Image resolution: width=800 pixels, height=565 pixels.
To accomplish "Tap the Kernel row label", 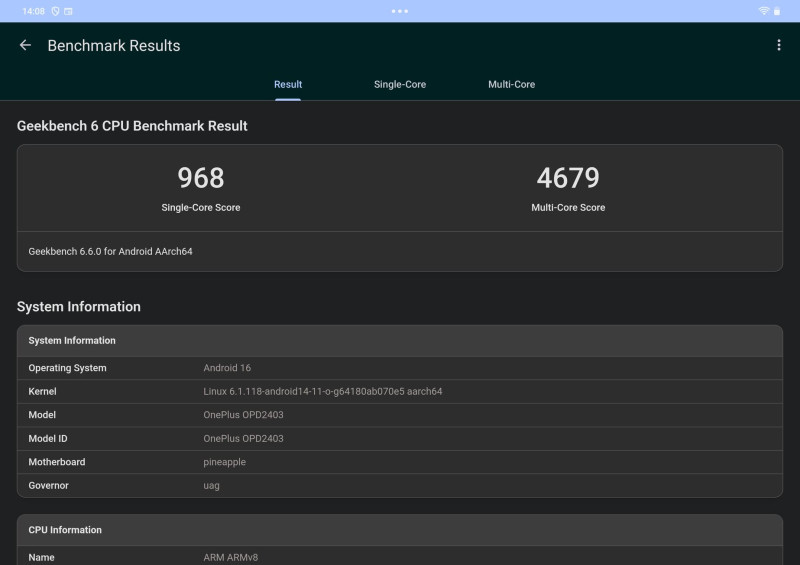I will tap(42, 391).
